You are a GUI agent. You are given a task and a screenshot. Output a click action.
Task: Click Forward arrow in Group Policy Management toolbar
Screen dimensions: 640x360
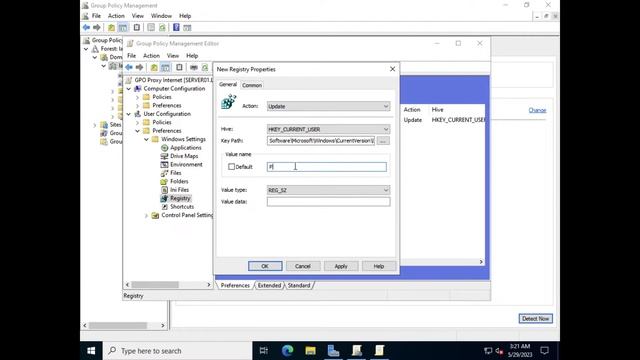(97, 27)
